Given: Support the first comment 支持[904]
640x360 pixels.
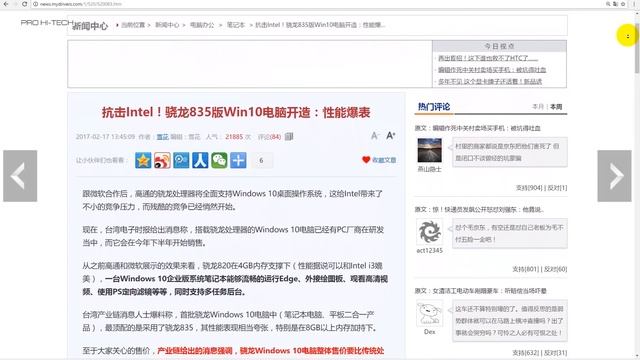Looking at the screenshot, I should click(529, 188).
